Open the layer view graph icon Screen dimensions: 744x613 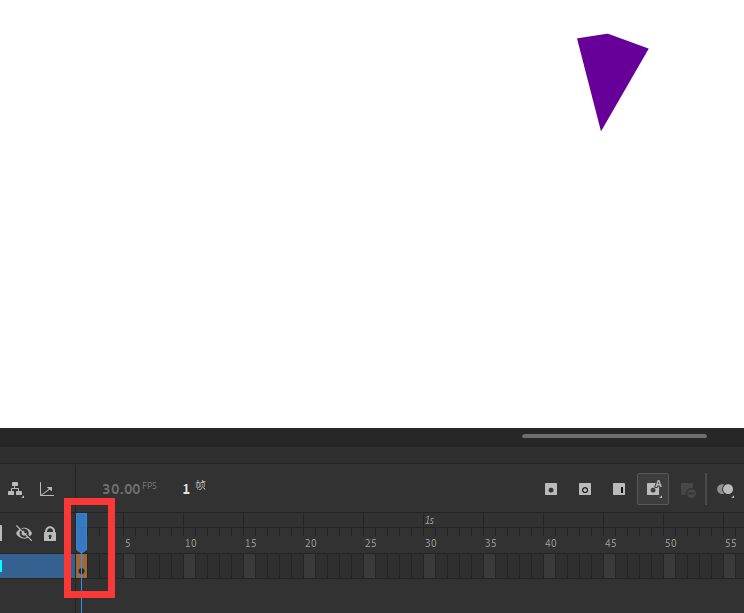coord(46,489)
